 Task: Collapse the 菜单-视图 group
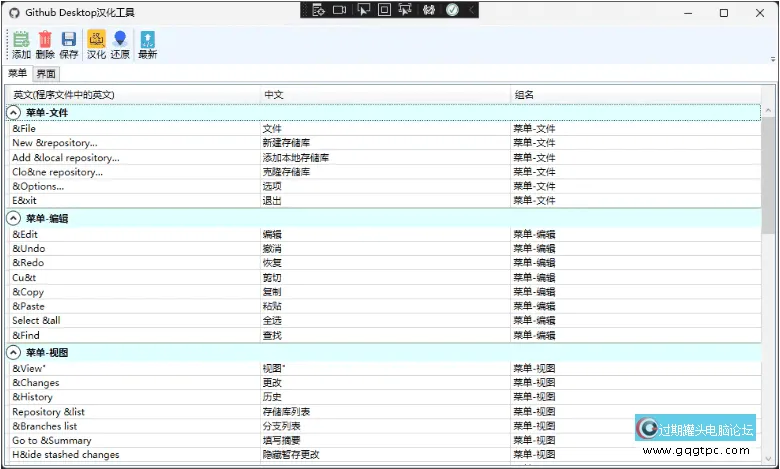13,353
